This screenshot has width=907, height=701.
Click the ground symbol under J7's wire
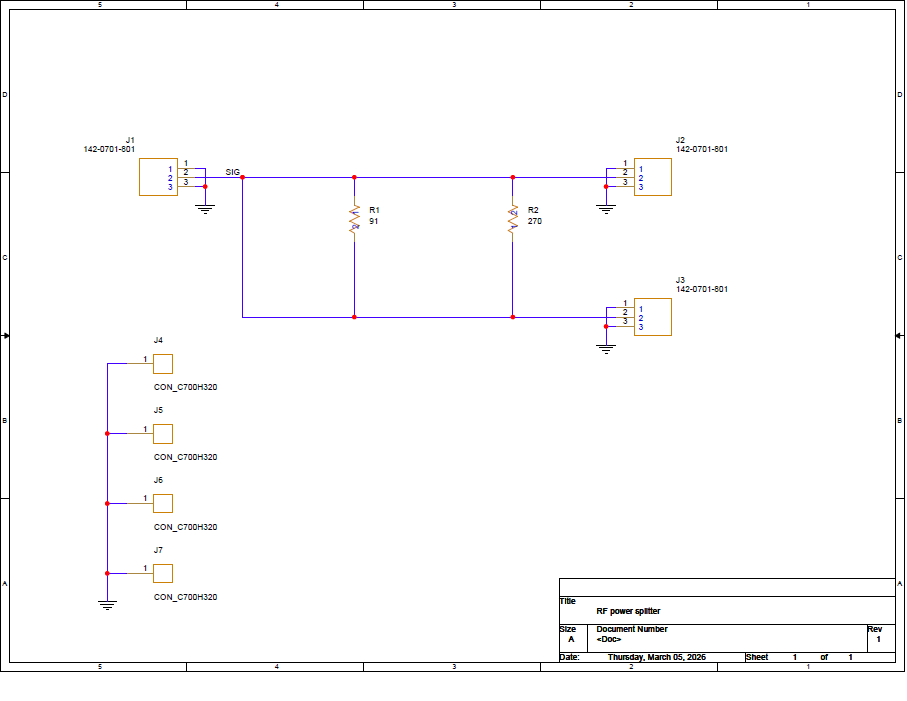(x=108, y=605)
